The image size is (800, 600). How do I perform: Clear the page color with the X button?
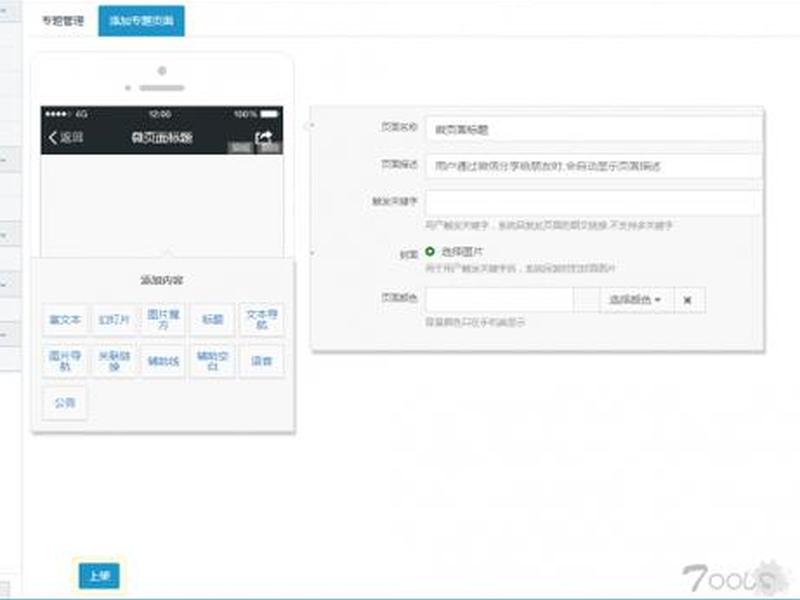coord(688,299)
